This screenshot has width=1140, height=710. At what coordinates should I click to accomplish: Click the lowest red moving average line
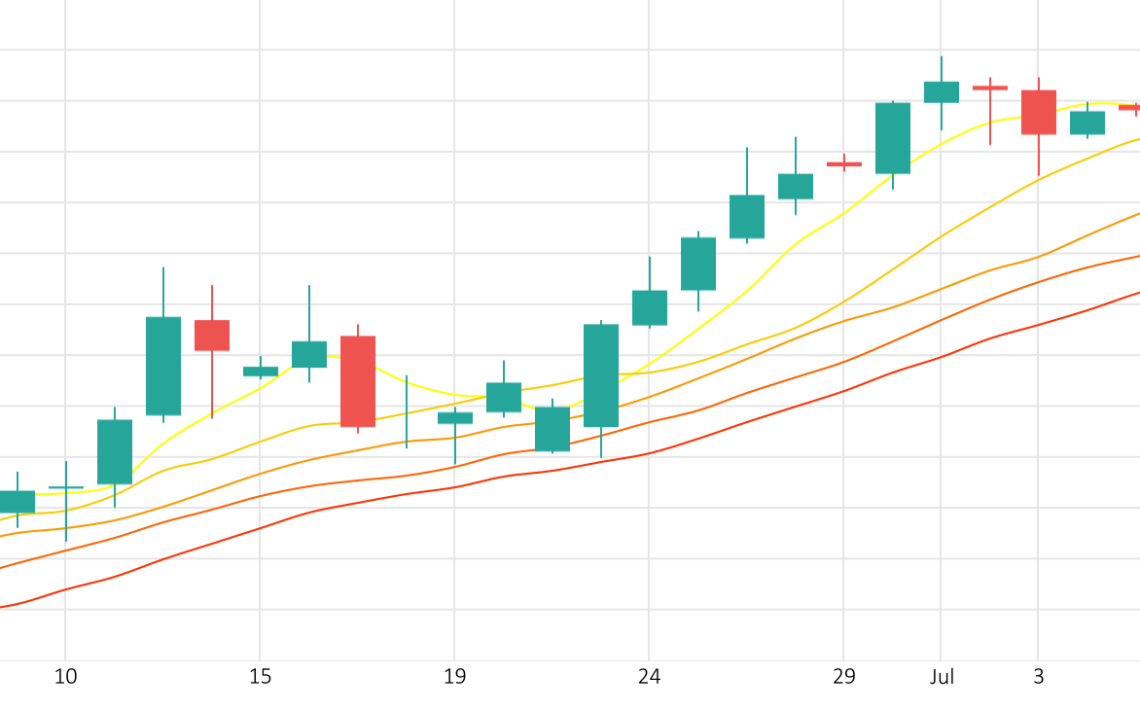click(600, 461)
